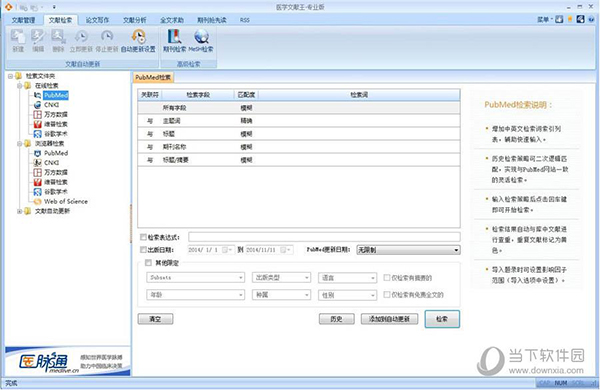The image size is (600, 390).
Task: Open 期刊检索 journal search
Action: tap(174, 40)
